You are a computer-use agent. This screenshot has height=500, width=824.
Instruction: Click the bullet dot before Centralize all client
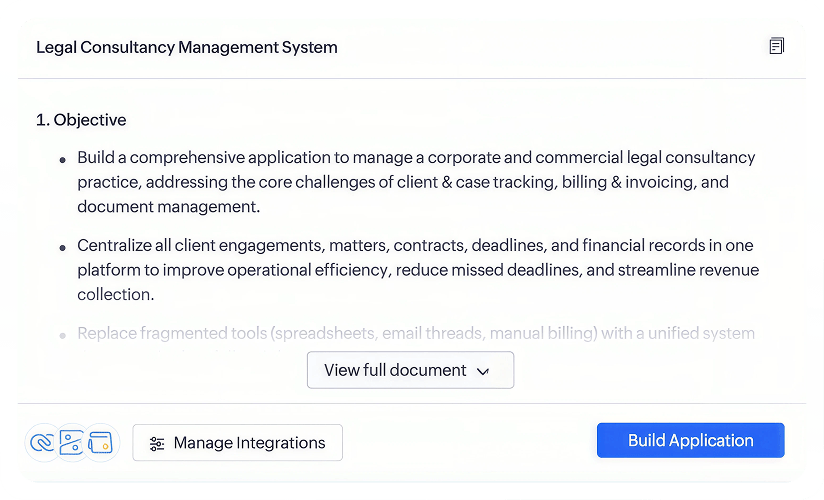click(x=63, y=248)
